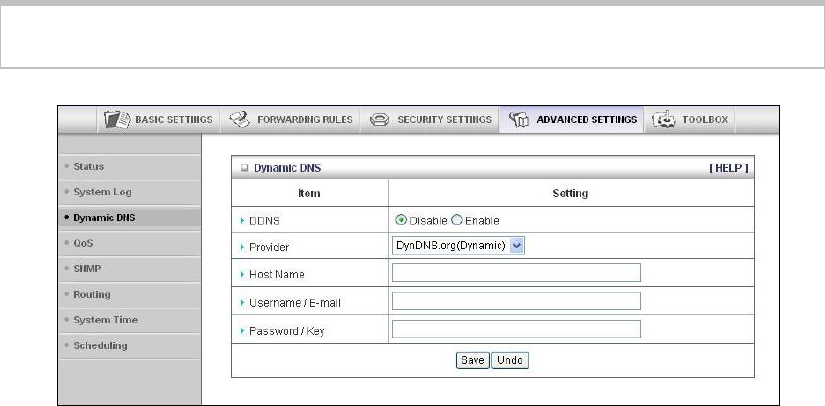Open QoS in the sidebar
825x406 pixels.
click(x=83, y=243)
